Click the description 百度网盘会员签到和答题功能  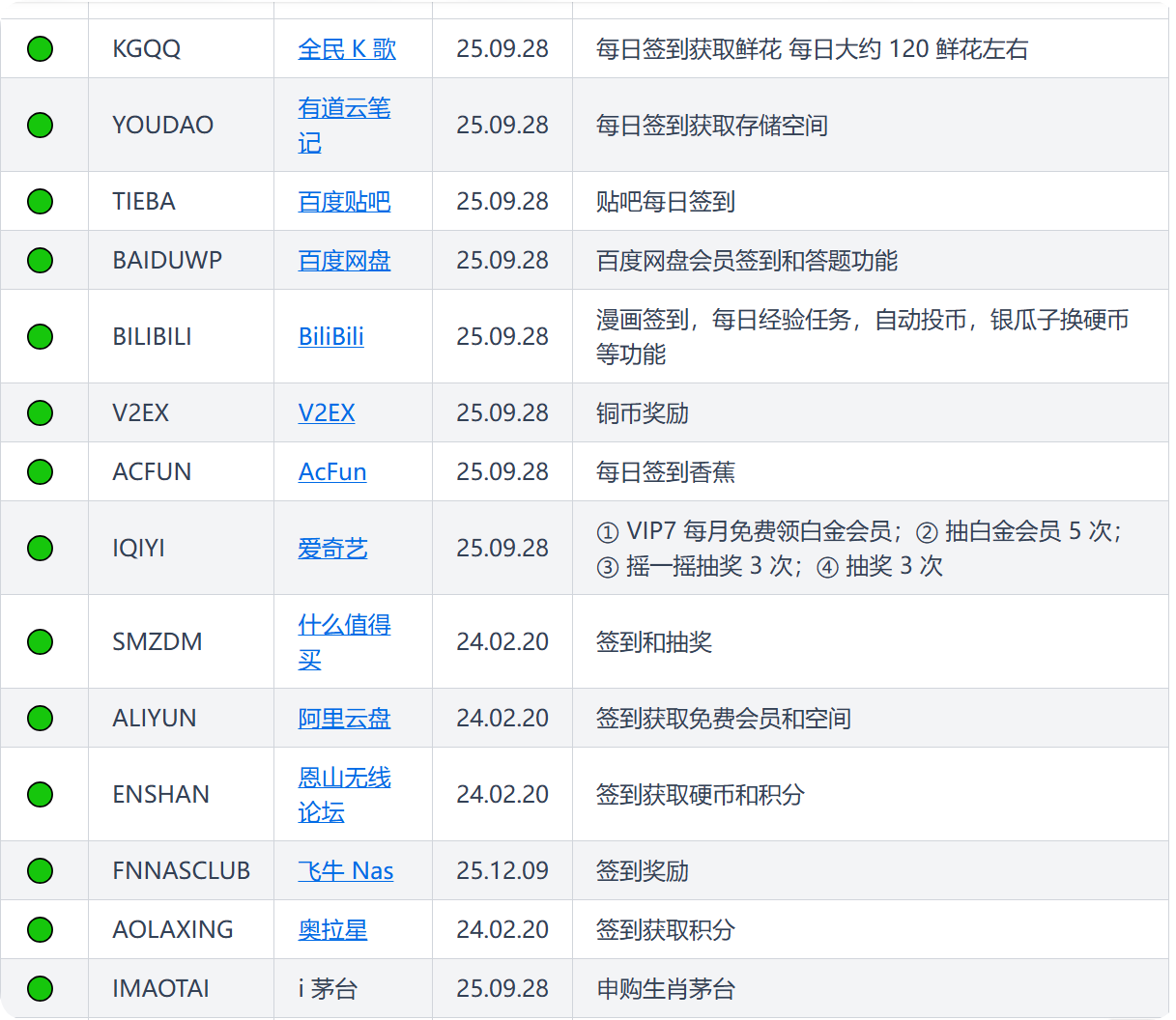[747, 260]
